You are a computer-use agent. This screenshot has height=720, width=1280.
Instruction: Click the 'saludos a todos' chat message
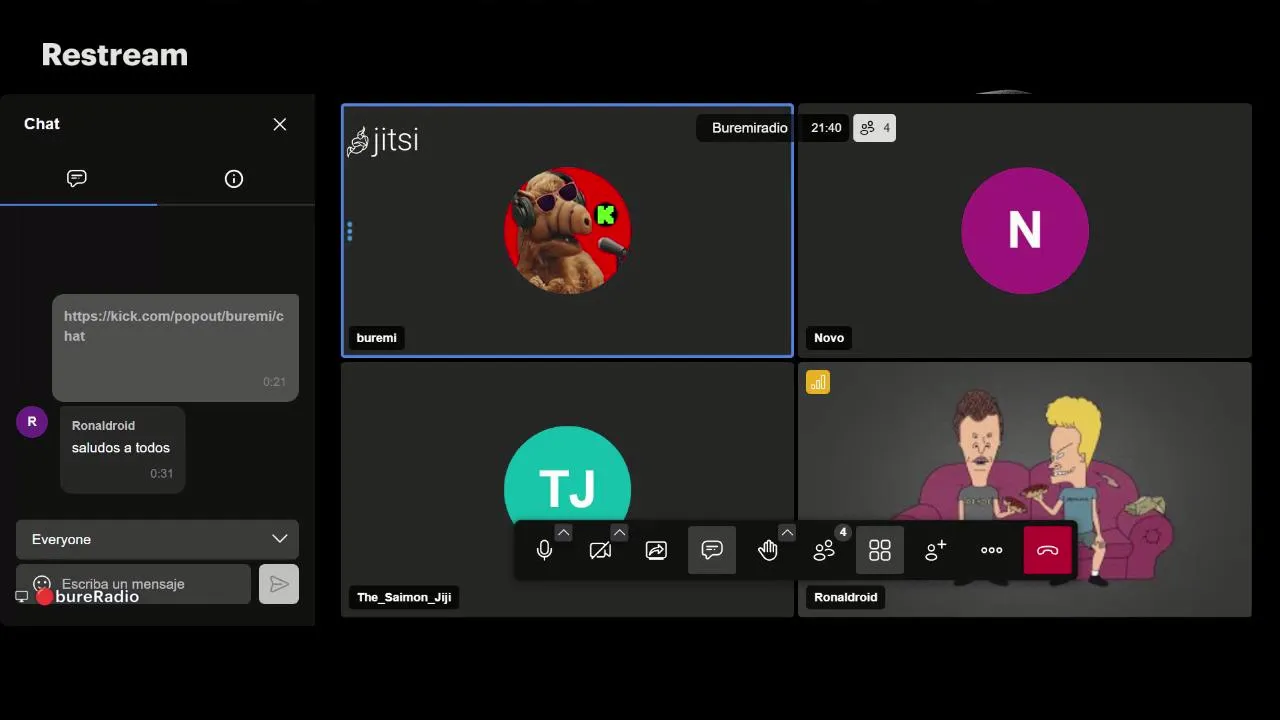coord(121,448)
